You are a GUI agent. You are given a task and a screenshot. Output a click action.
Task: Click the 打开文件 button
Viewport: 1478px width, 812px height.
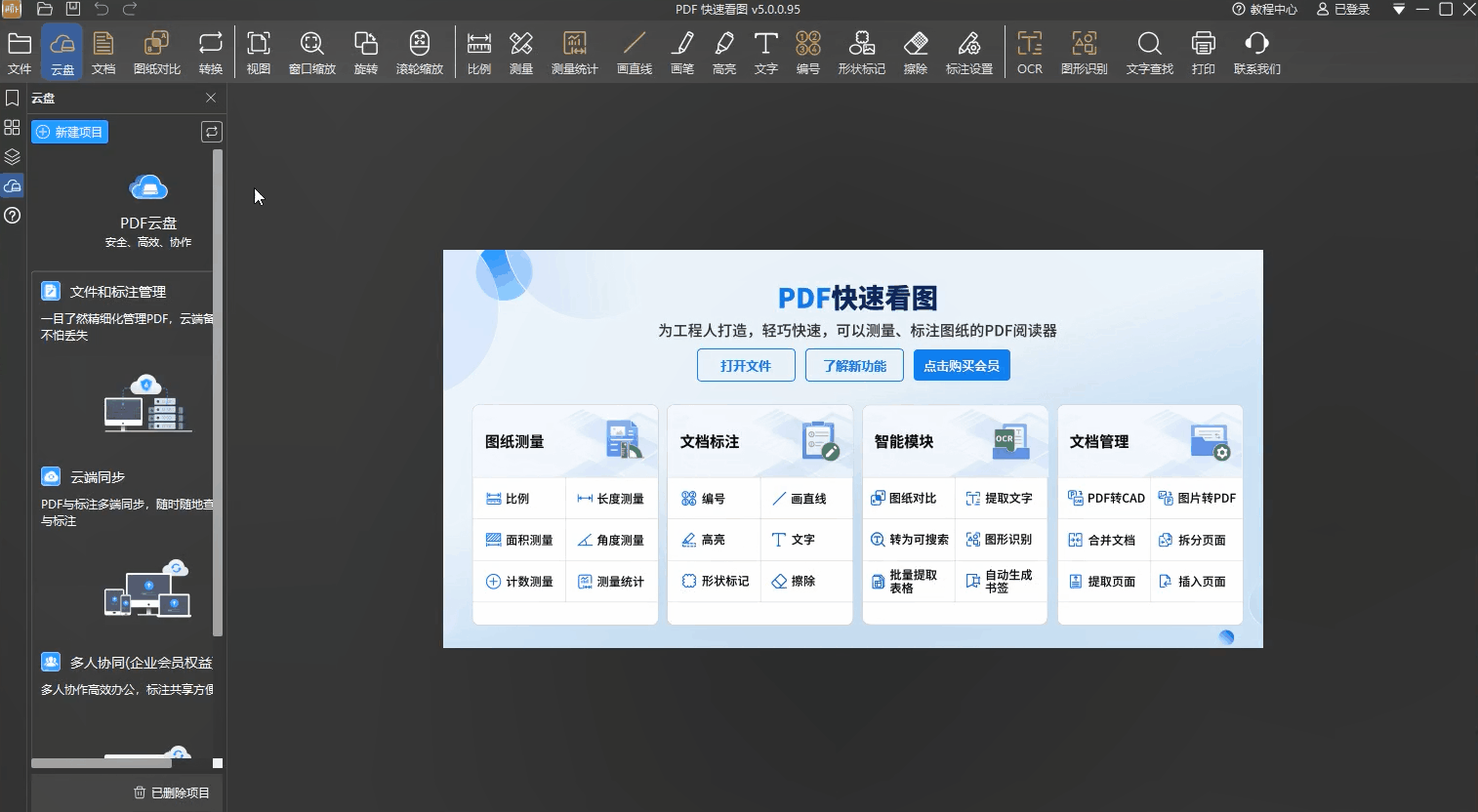746,366
